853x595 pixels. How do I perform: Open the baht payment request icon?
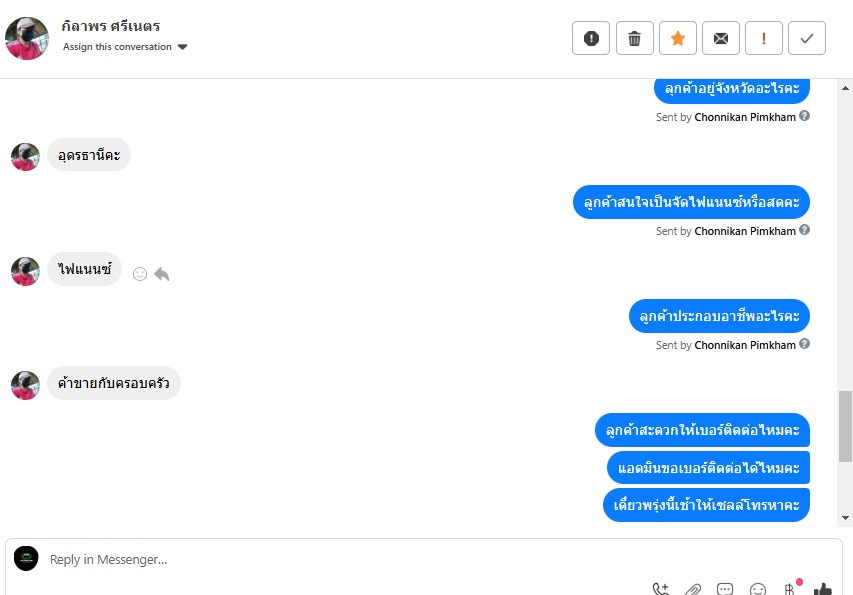tap(790, 588)
